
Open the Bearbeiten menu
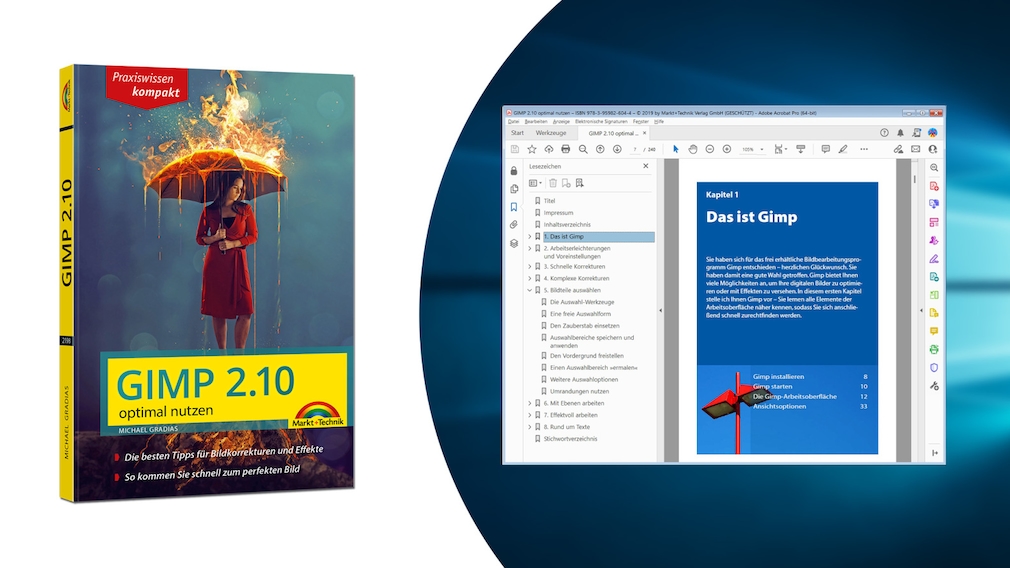tap(536, 121)
